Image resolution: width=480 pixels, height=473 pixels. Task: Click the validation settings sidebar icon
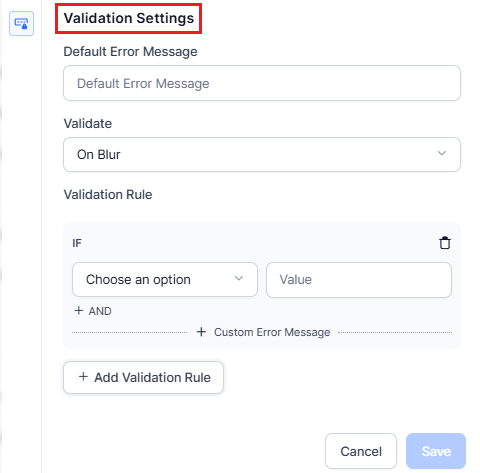pyautogui.click(x=21, y=23)
